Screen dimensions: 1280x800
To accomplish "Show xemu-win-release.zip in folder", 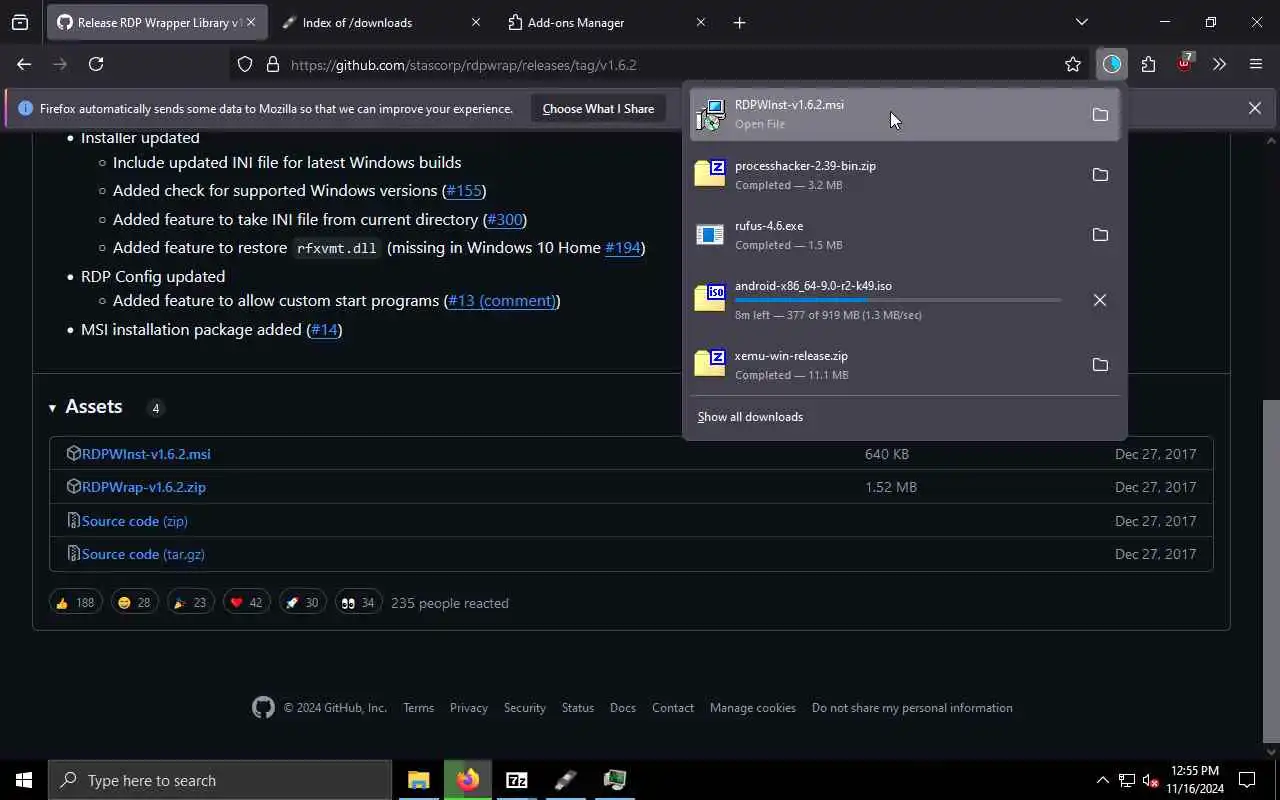I will 1100,364.
